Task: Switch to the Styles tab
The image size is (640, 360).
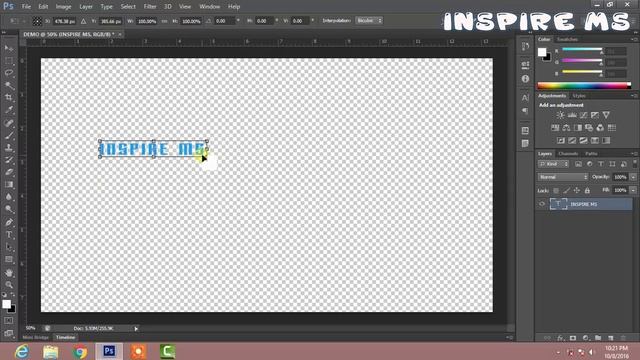Action: point(579,96)
